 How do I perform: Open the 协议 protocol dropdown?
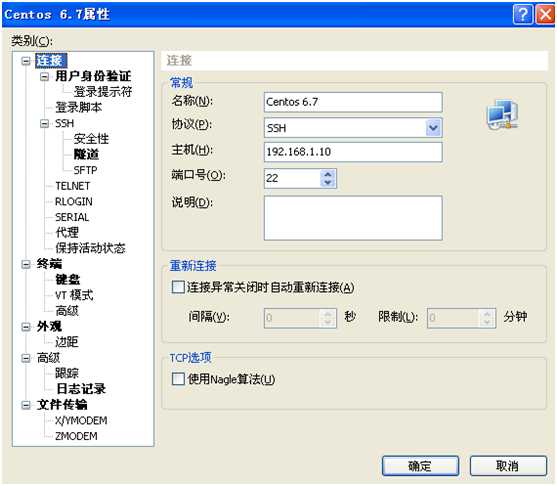click(433, 128)
